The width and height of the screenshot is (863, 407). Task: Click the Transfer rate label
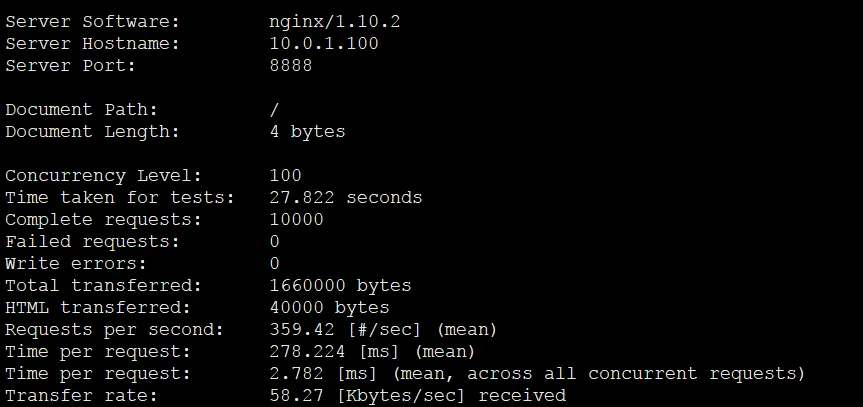(x=81, y=396)
